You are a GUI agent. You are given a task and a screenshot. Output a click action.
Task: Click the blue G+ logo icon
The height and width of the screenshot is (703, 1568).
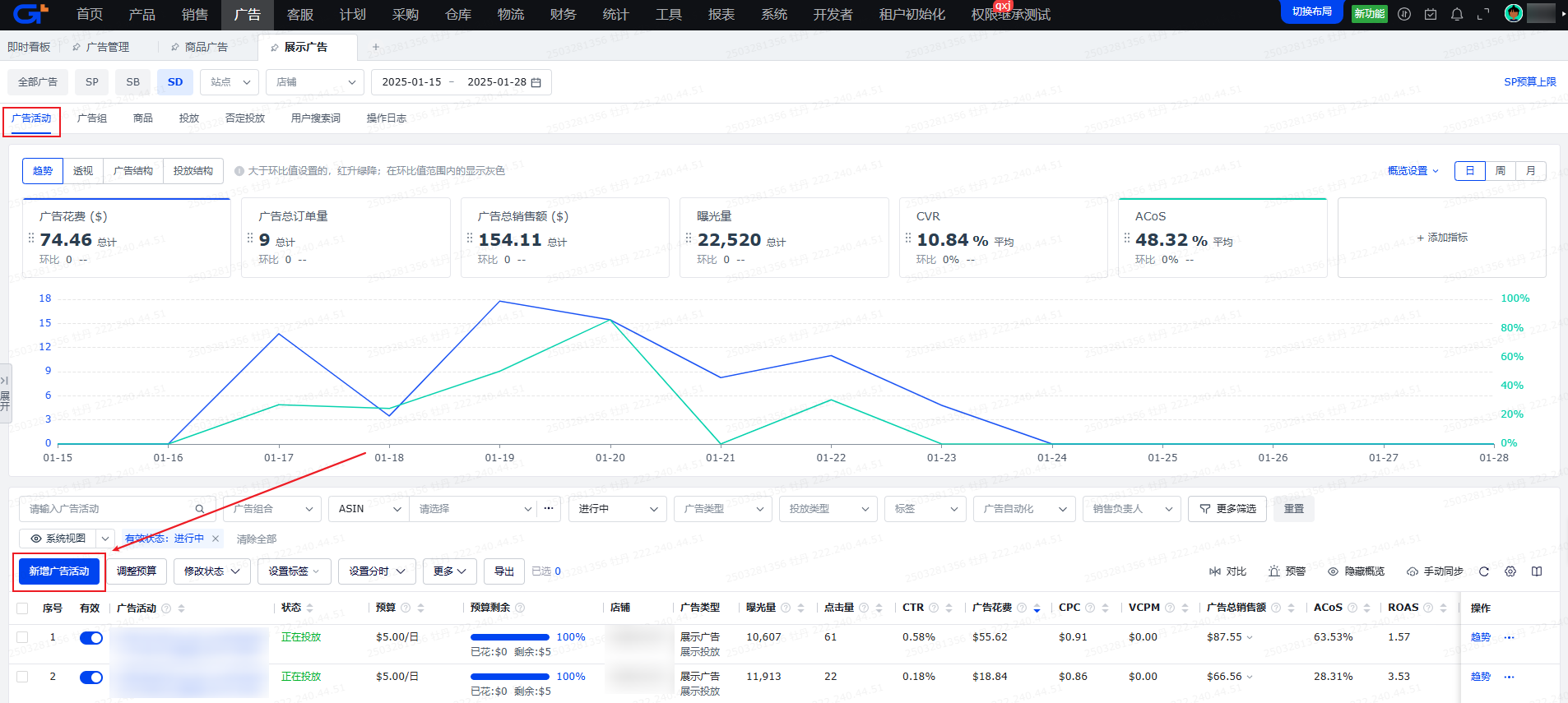31,14
